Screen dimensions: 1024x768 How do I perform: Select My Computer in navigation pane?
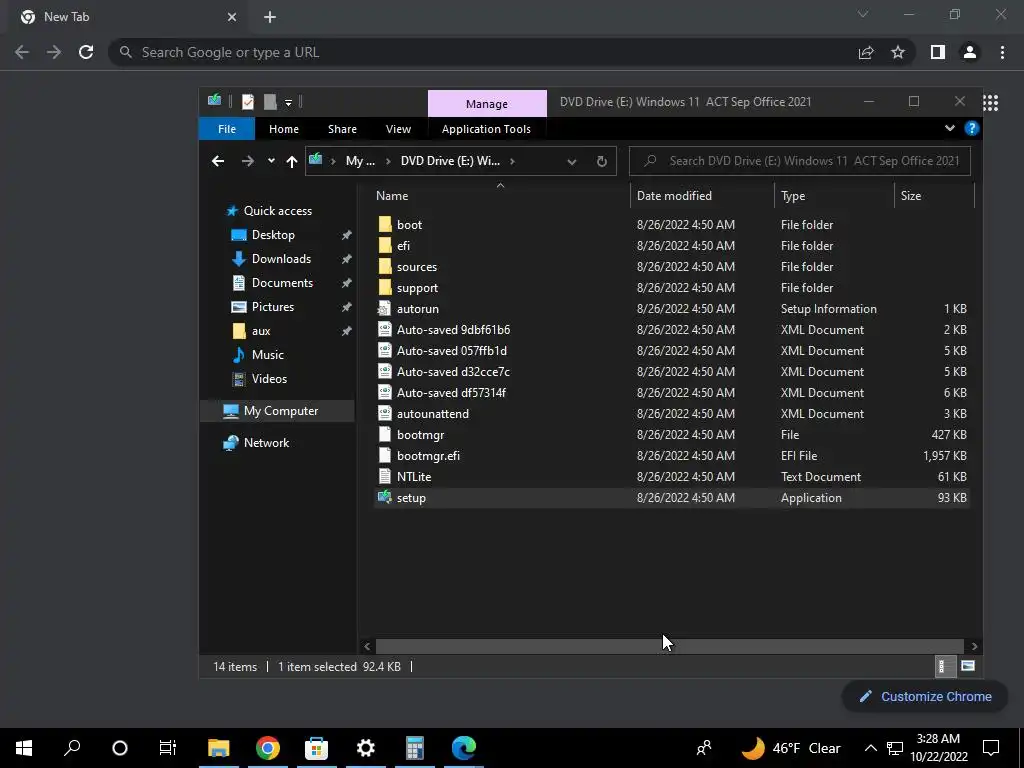click(280, 411)
